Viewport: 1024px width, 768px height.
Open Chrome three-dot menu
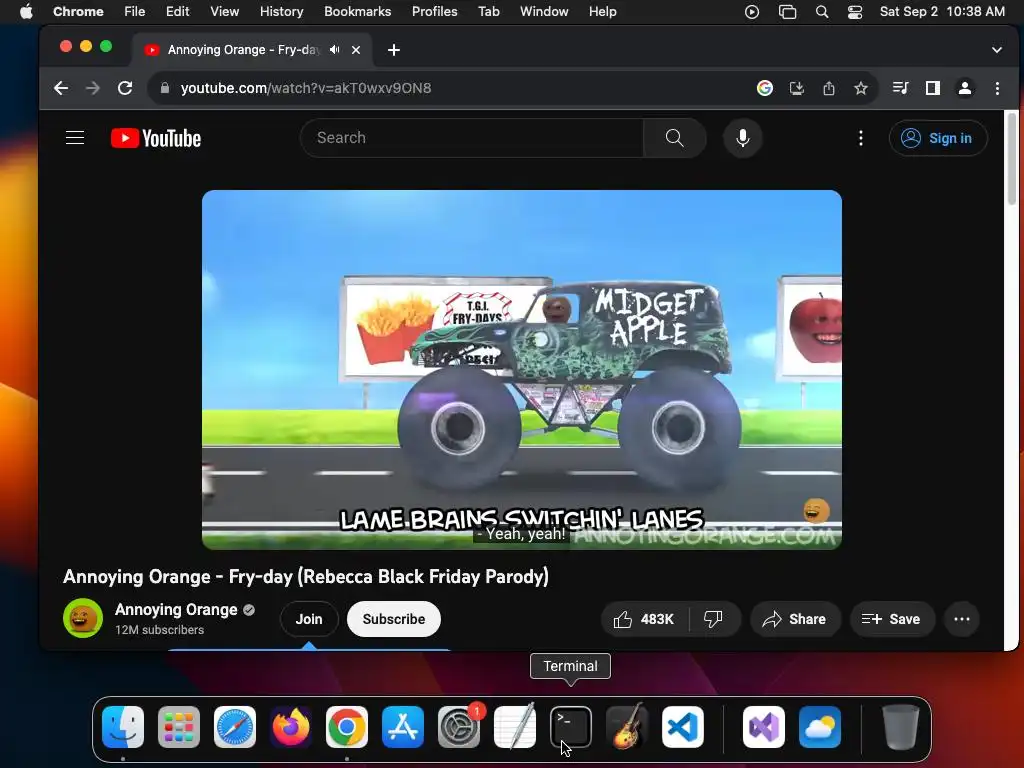point(997,88)
